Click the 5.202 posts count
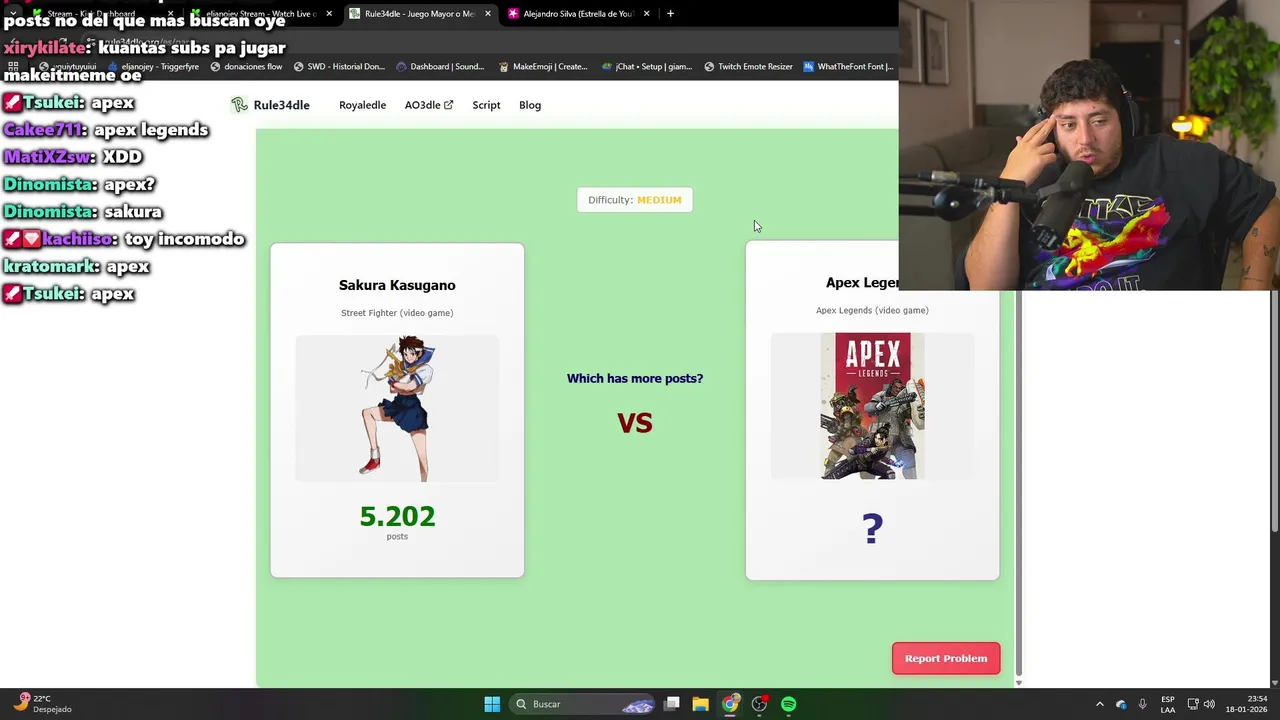1280x720 pixels. click(397, 516)
